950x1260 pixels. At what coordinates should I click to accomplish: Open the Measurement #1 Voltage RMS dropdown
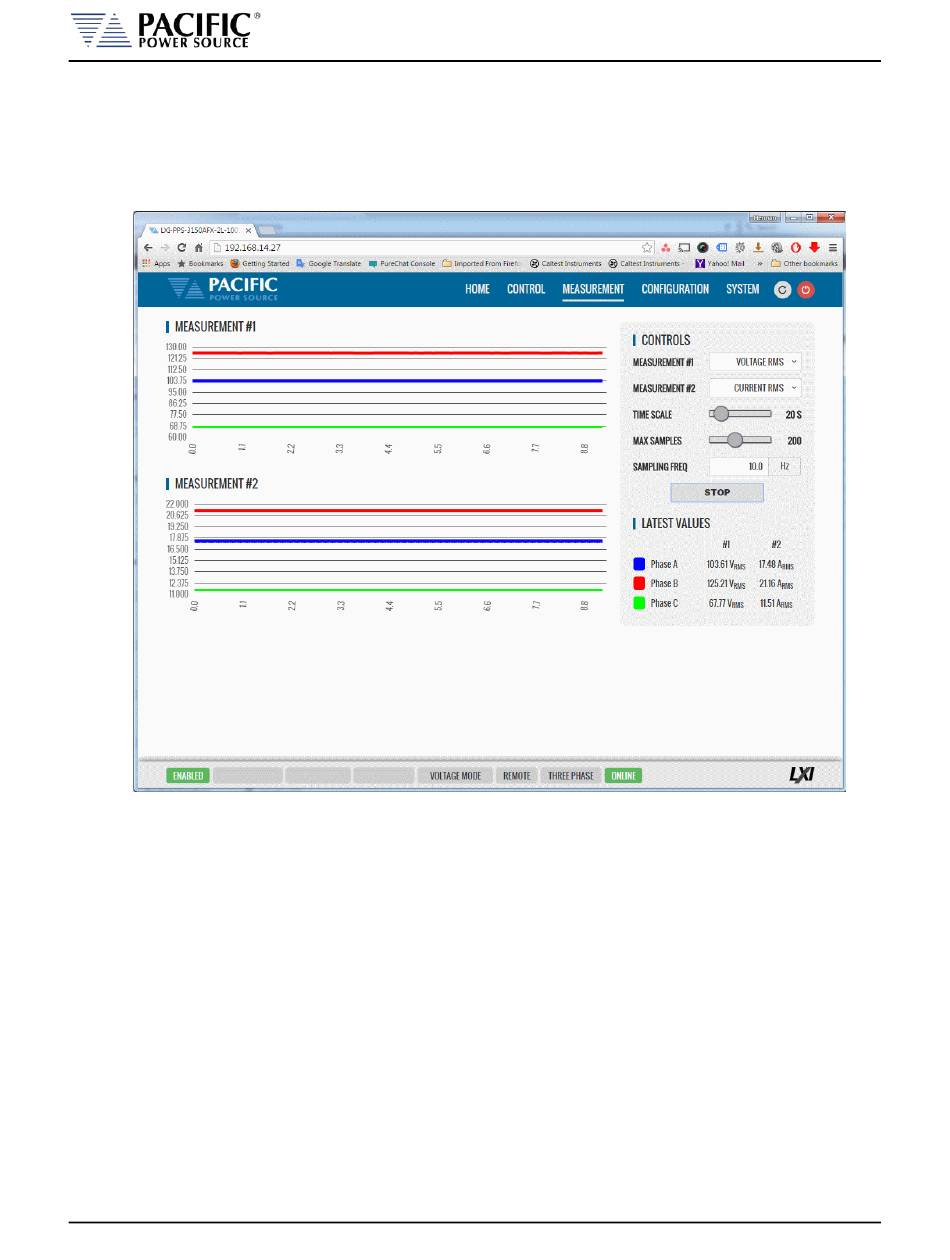(755, 362)
